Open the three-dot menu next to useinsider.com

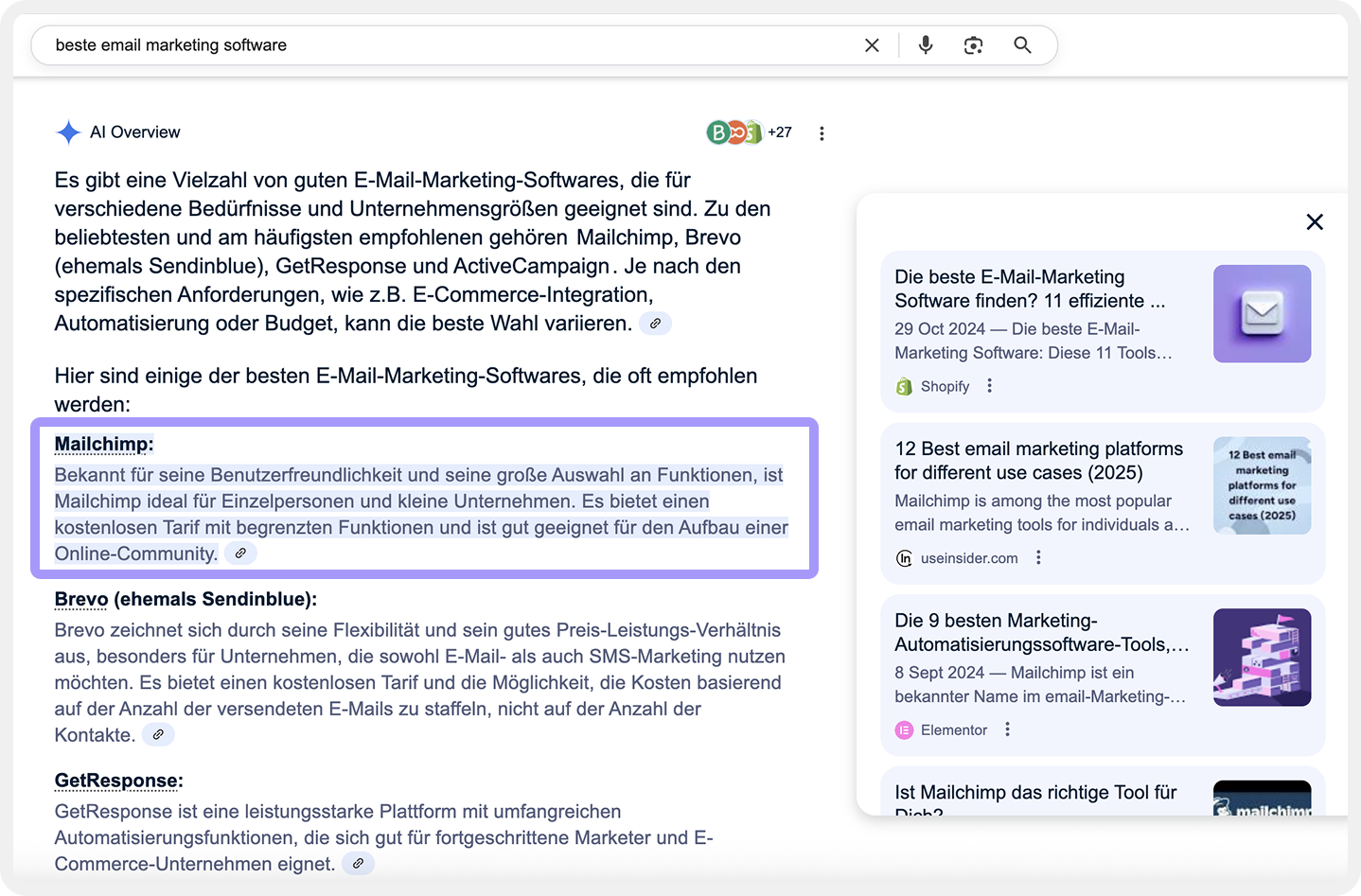tap(1038, 558)
